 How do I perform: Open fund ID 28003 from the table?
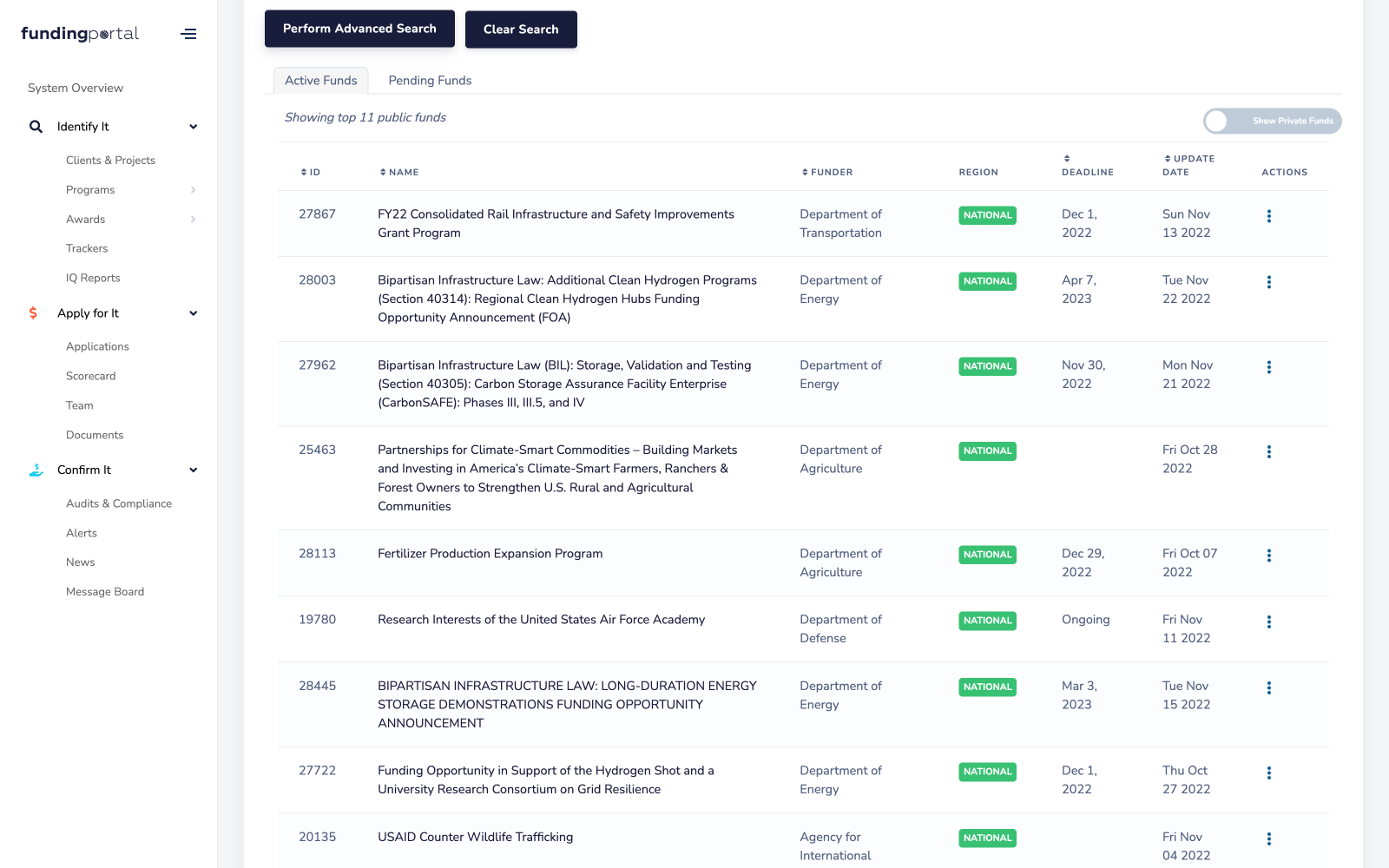click(317, 279)
